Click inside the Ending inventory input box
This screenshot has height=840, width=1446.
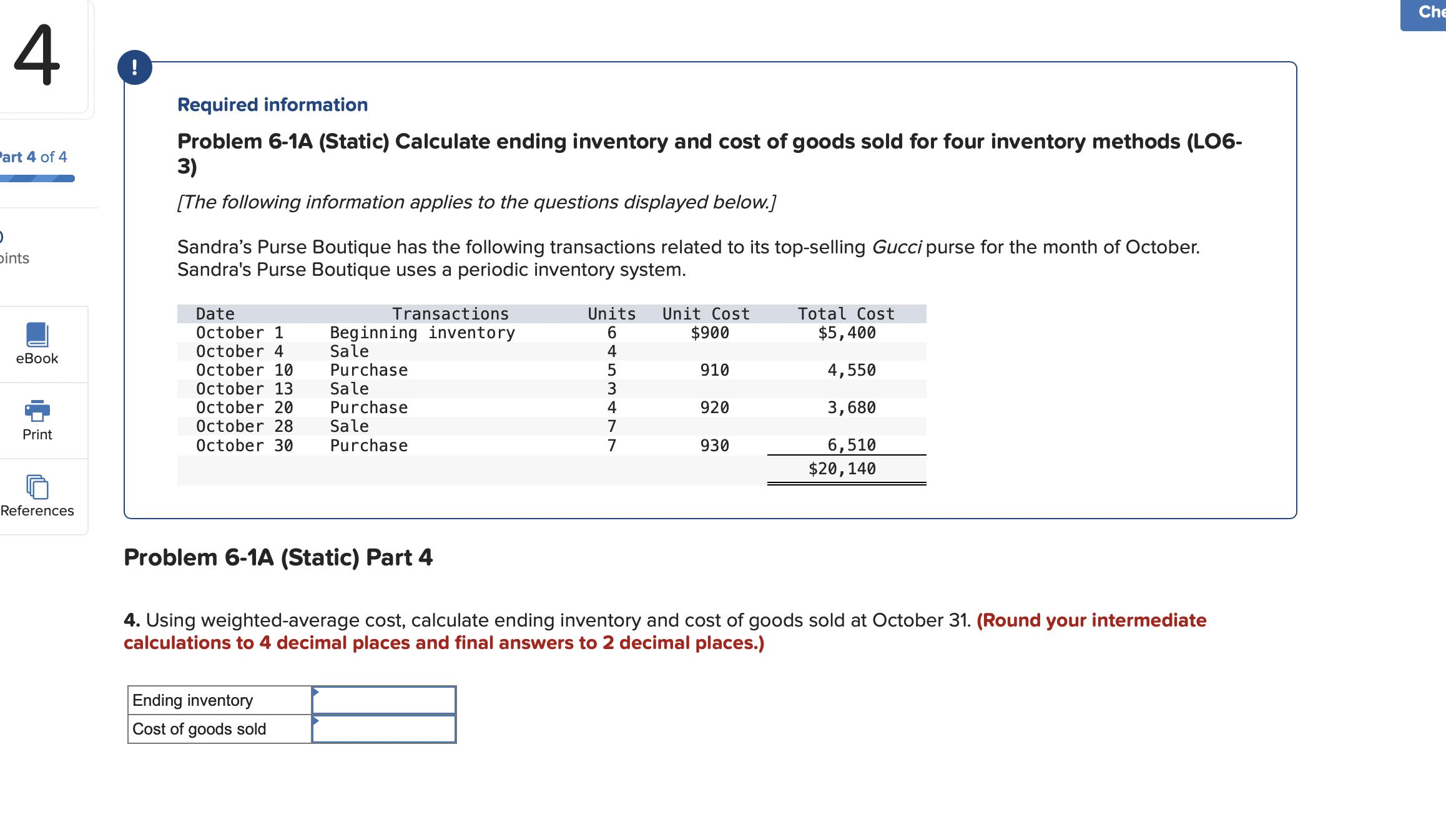[383, 700]
